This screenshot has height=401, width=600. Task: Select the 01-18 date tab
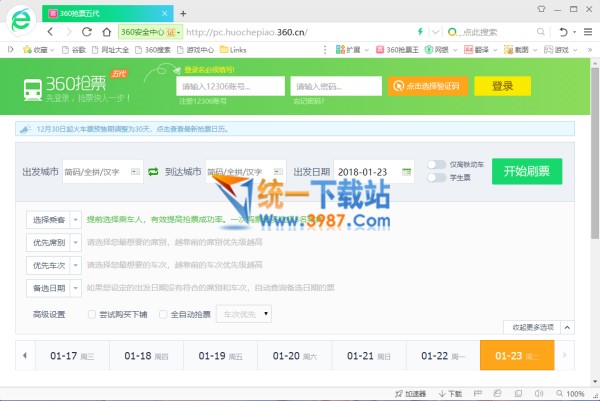point(146,356)
